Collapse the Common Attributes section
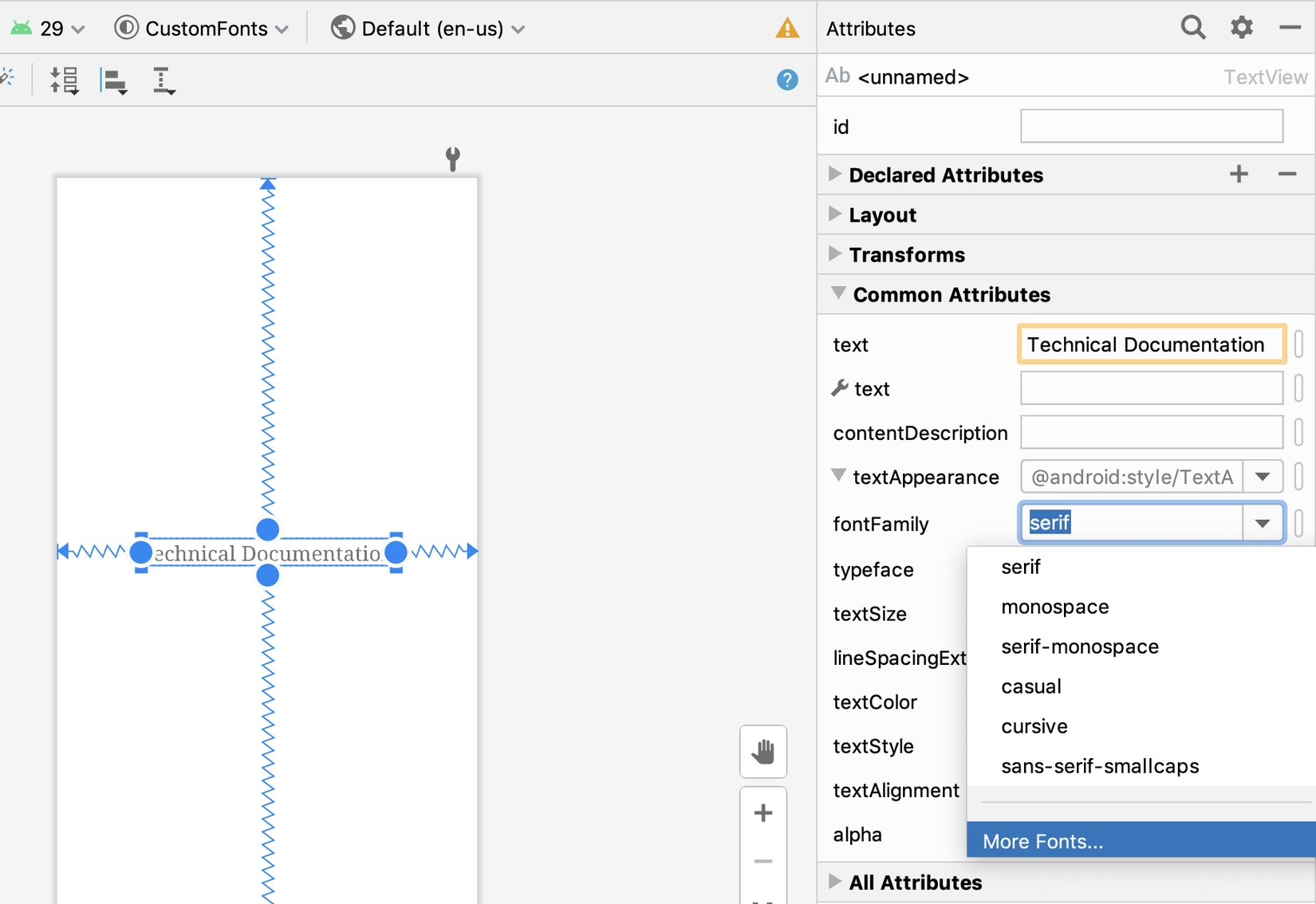 tap(837, 294)
